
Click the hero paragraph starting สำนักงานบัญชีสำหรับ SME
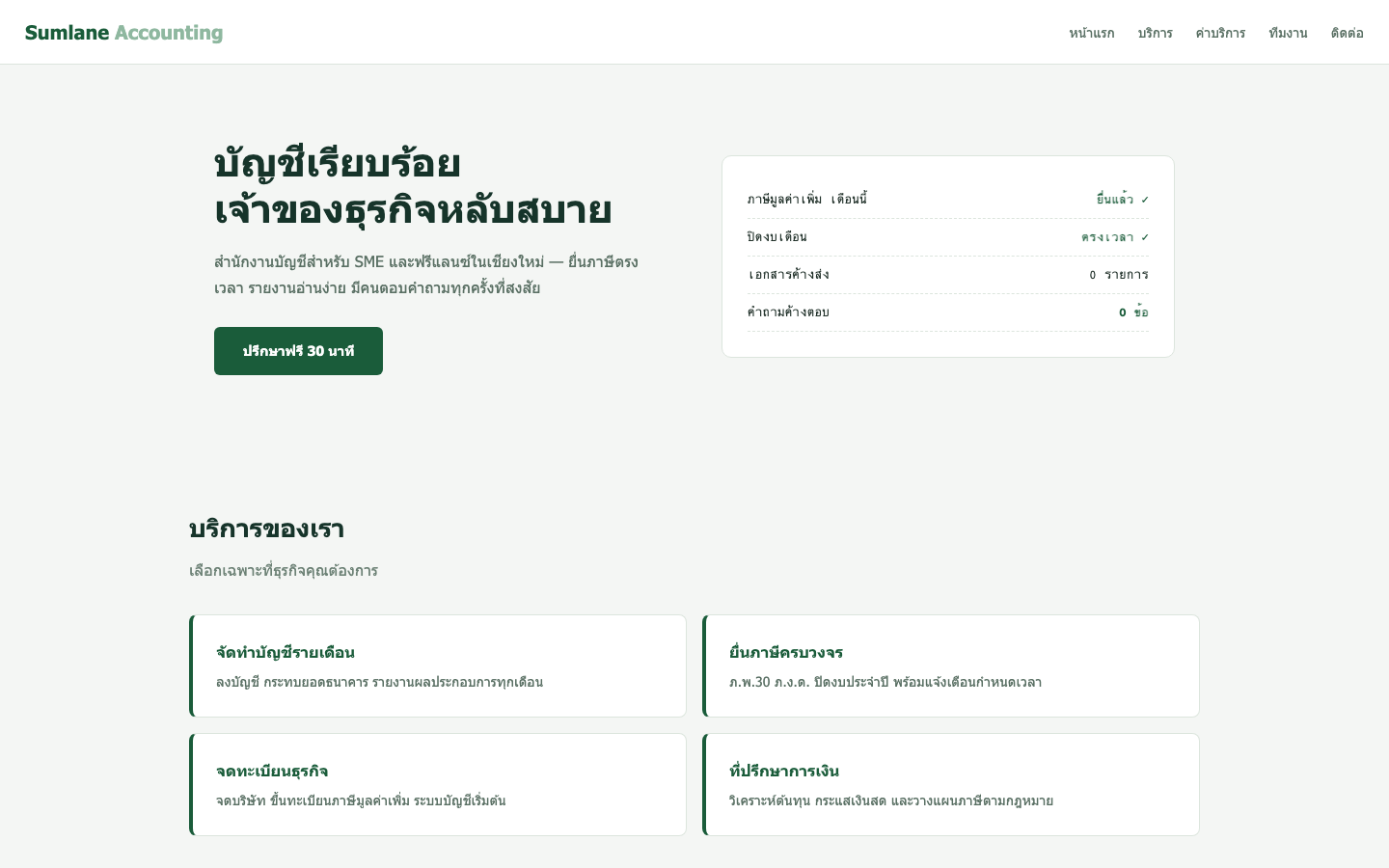(426, 275)
